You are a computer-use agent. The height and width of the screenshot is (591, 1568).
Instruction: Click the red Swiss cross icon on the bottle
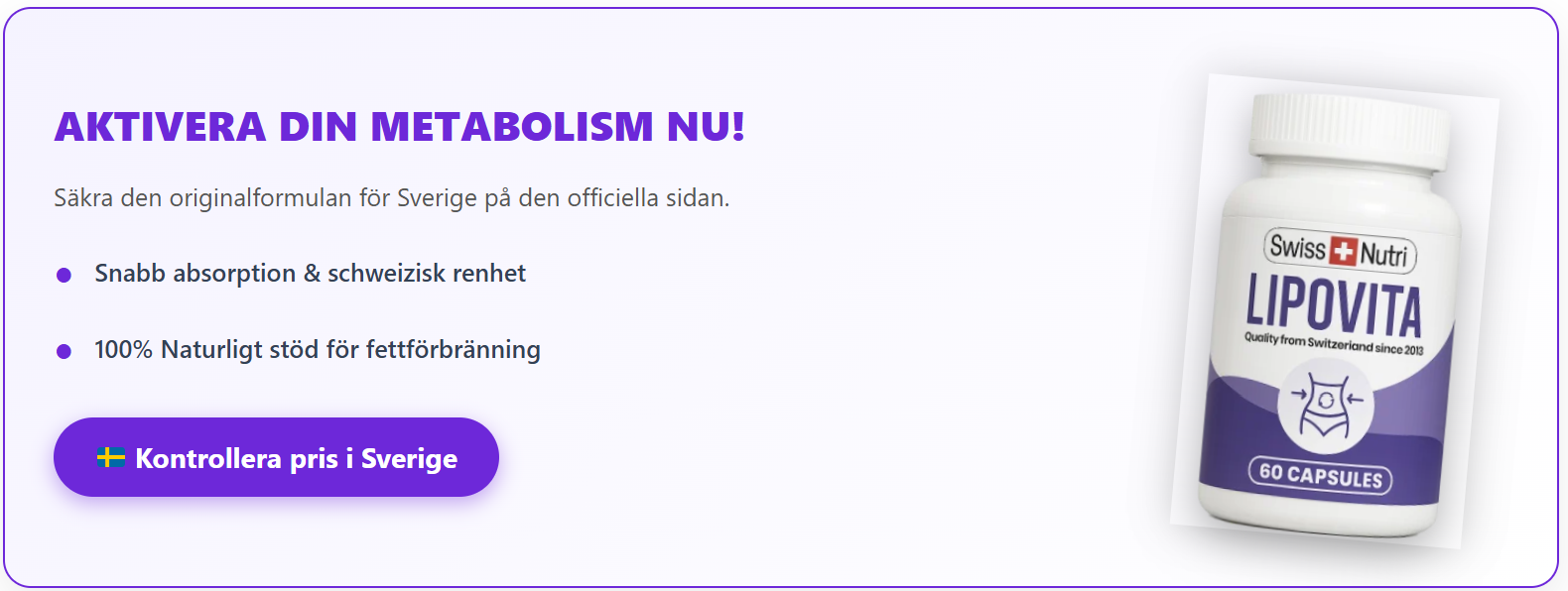click(1343, 251)
